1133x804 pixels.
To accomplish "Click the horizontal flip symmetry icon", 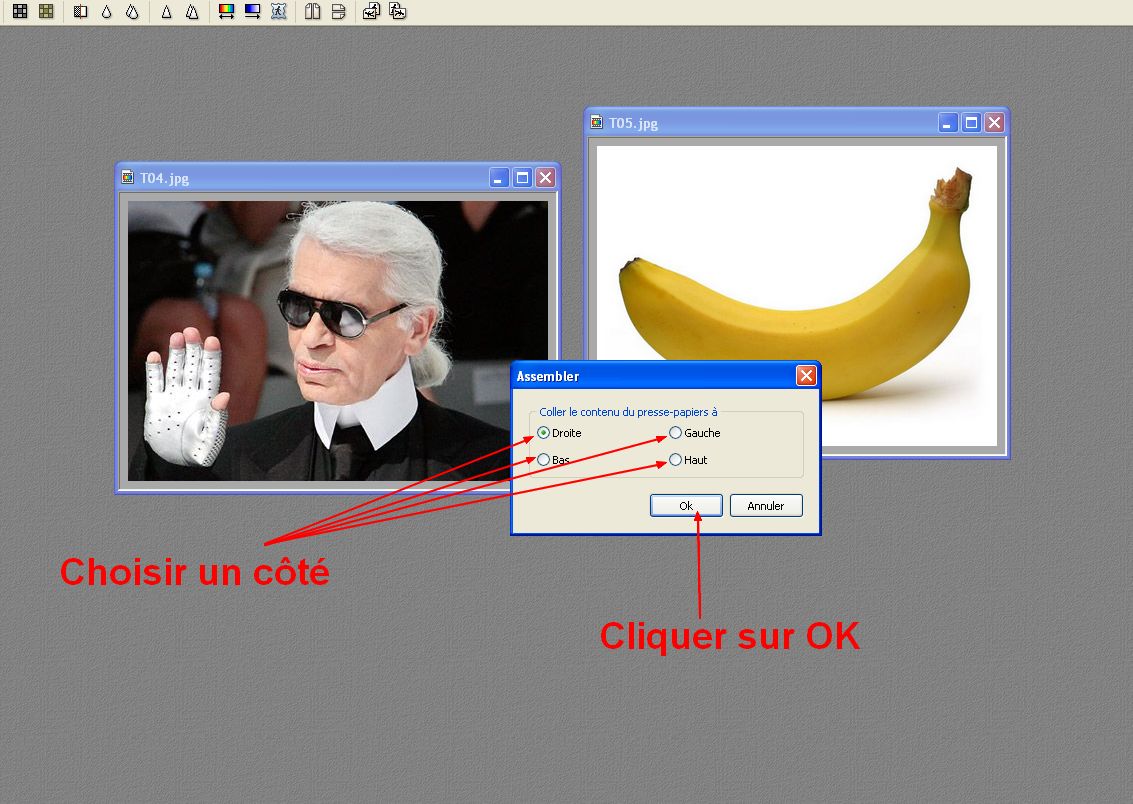I will coord(313,12).
